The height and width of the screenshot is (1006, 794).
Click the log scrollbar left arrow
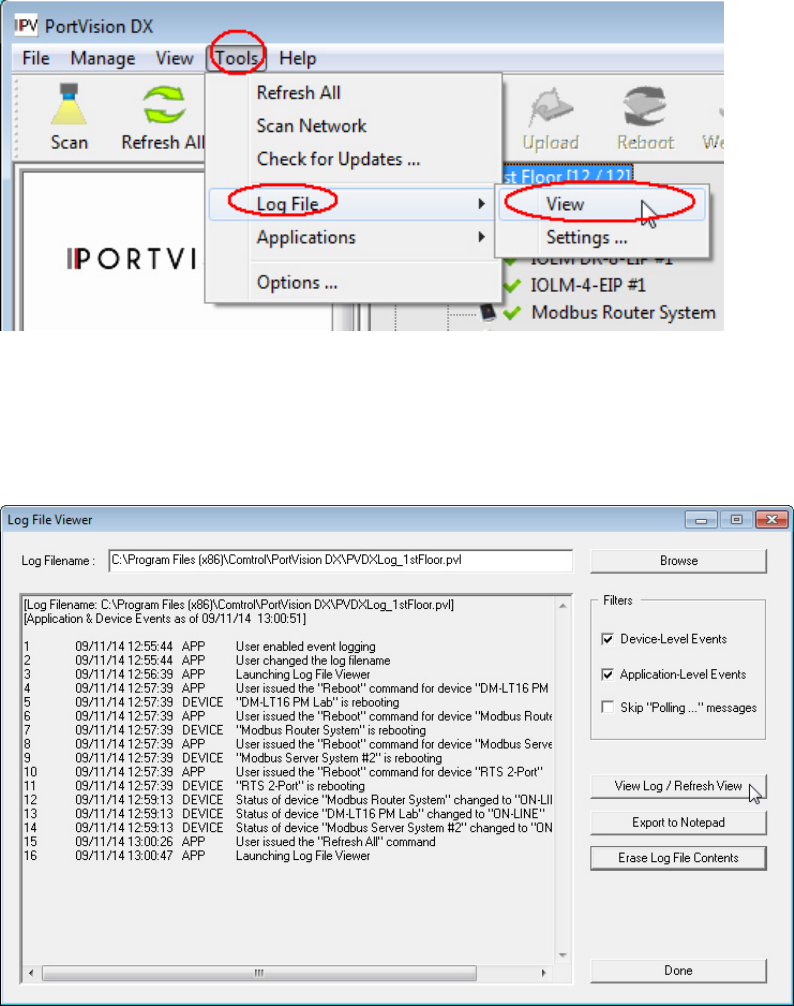pos(31,973)
